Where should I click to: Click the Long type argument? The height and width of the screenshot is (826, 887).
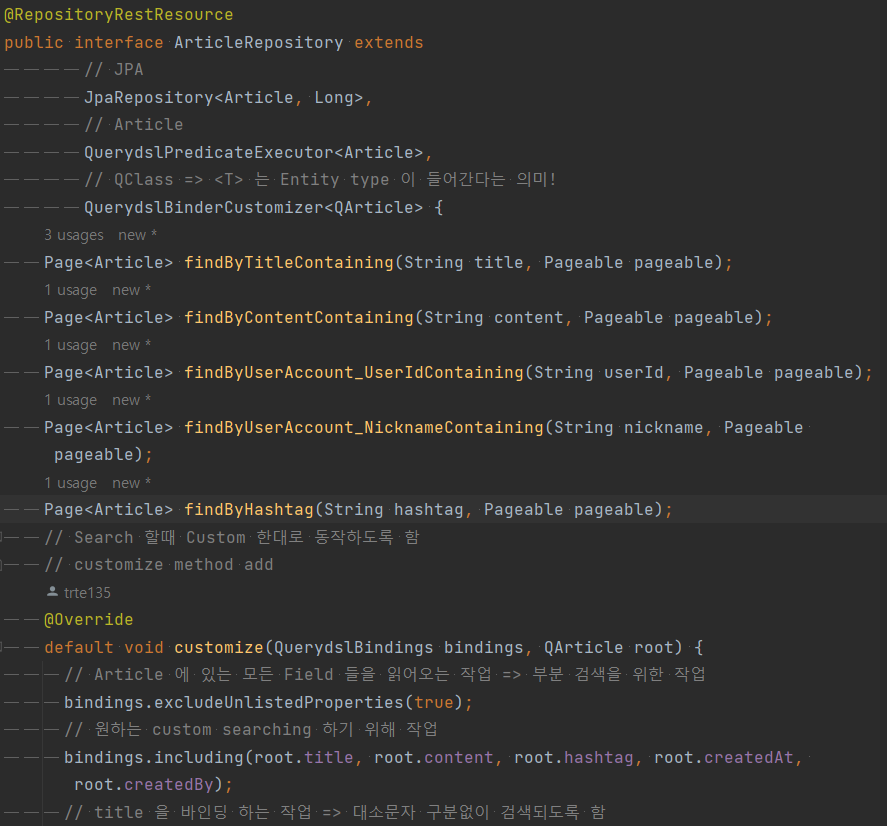tap(334, 97)
